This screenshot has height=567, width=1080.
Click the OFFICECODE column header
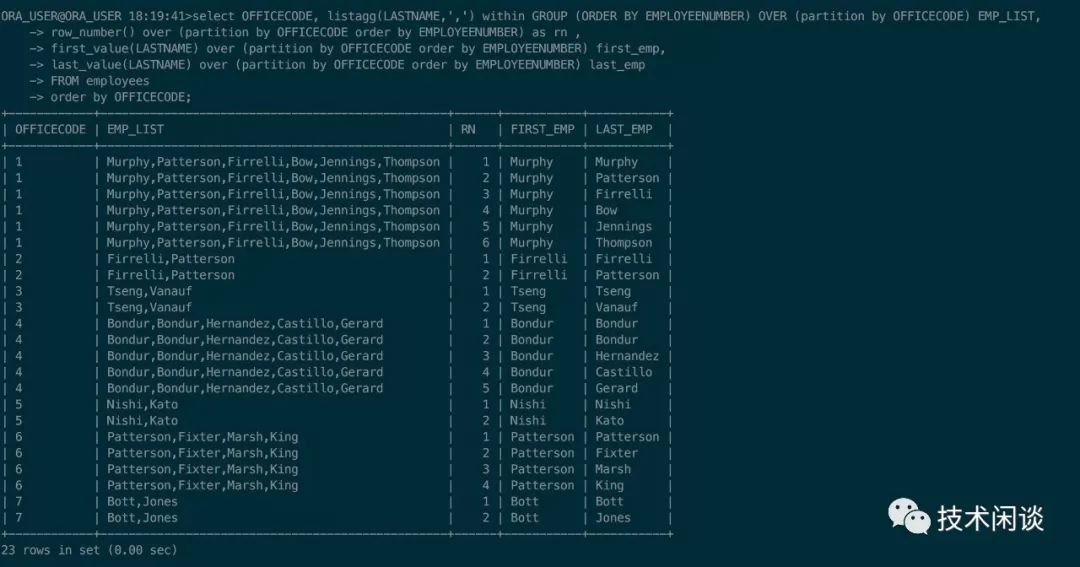[50, 129]
